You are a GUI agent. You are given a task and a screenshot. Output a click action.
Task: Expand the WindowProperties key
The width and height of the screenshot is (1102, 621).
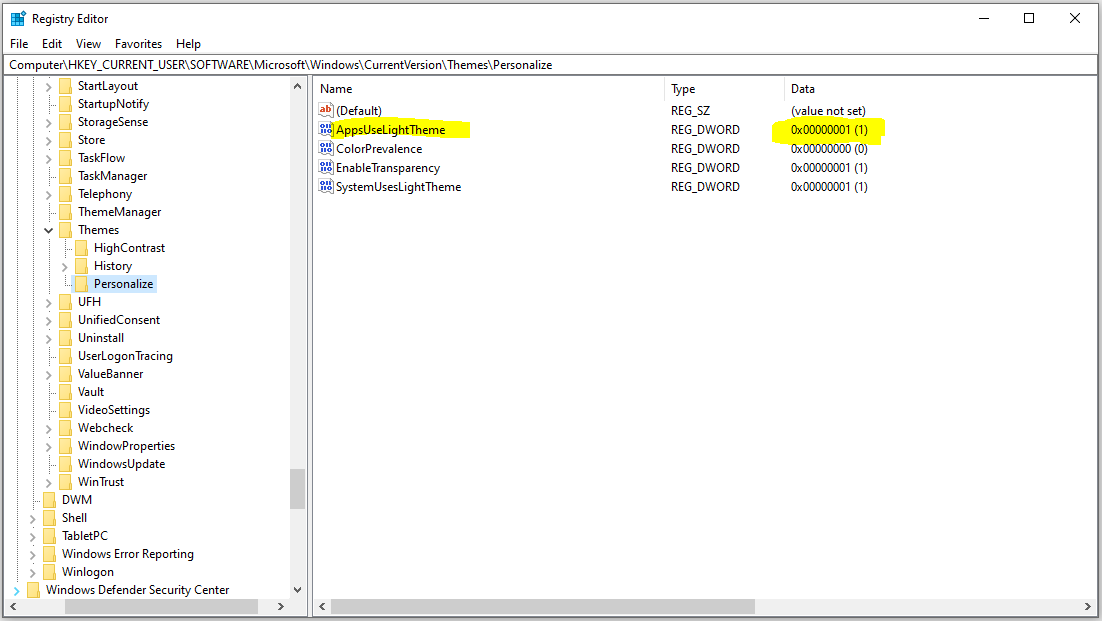(48, 446)
